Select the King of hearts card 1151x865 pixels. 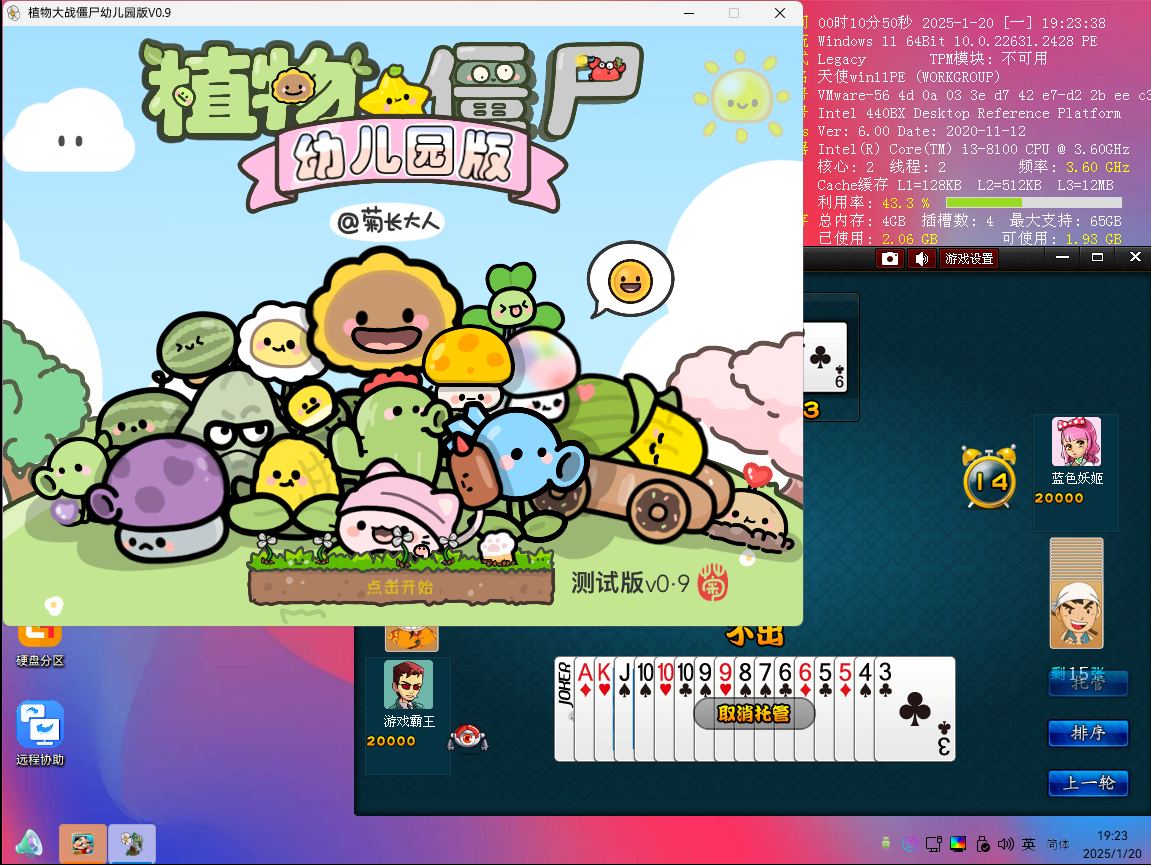point(604,709)
